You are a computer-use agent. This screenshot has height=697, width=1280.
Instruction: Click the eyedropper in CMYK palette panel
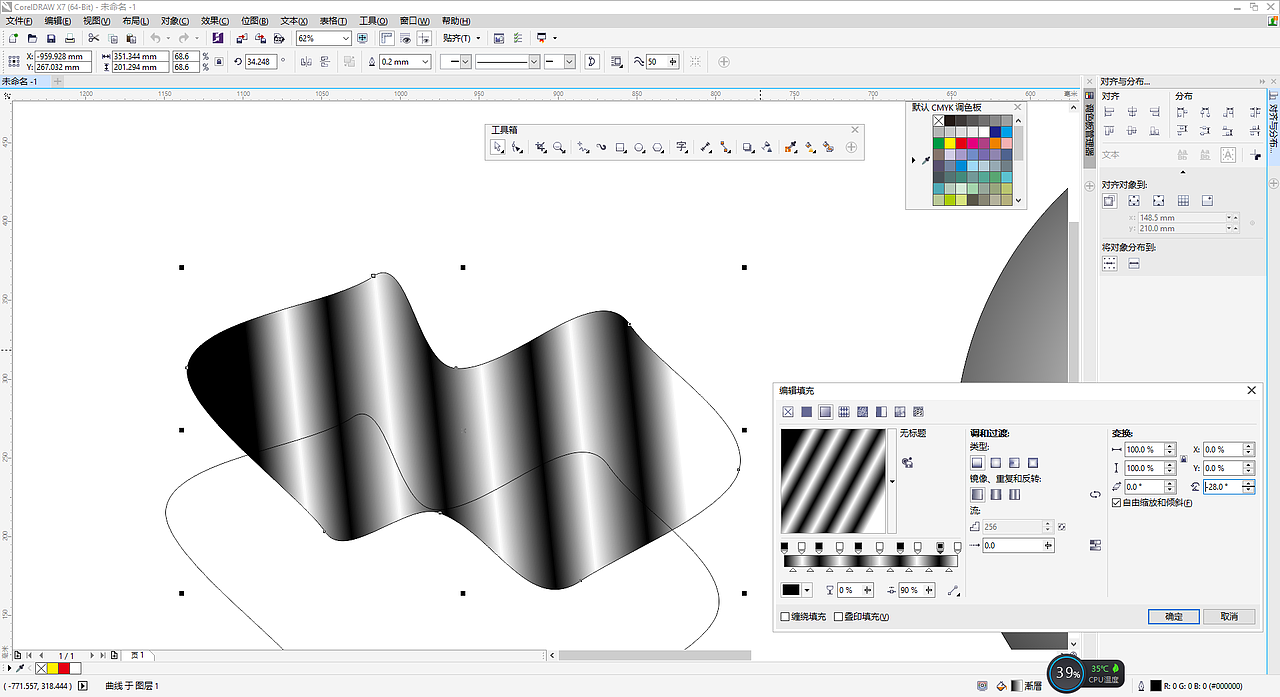point(925,159)
